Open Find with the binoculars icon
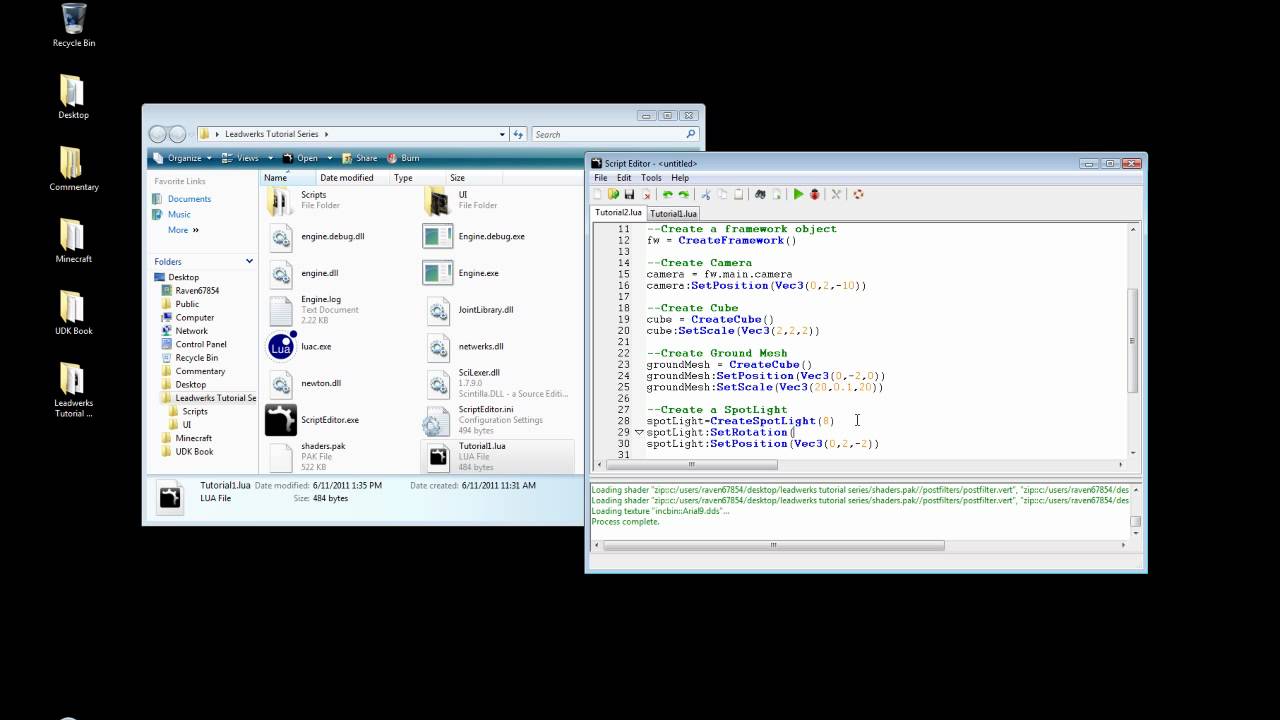The image size is (1280, 720). [x=760, y=194]
